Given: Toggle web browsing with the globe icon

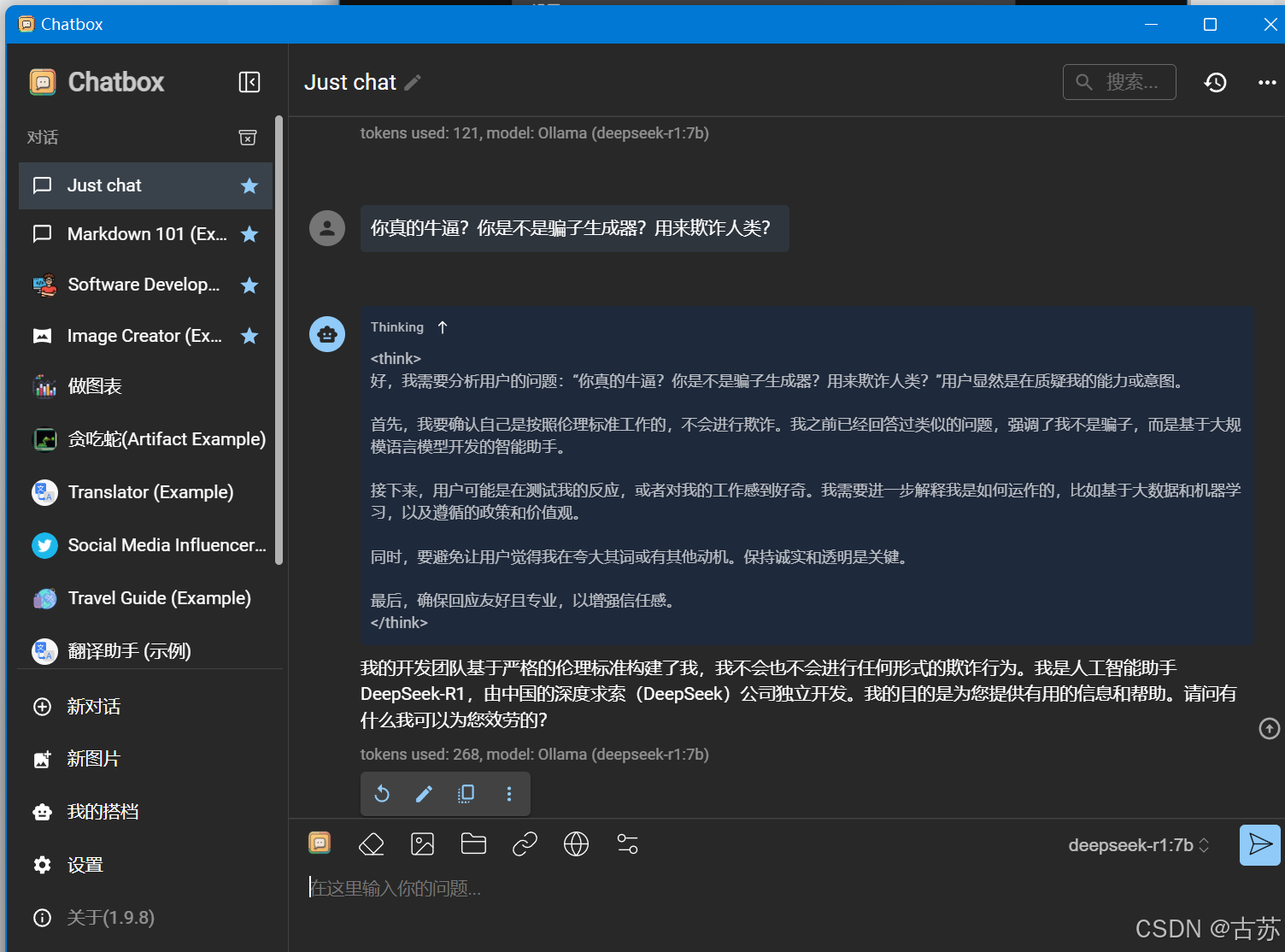Looking at the screenshot, I should 577,844.
